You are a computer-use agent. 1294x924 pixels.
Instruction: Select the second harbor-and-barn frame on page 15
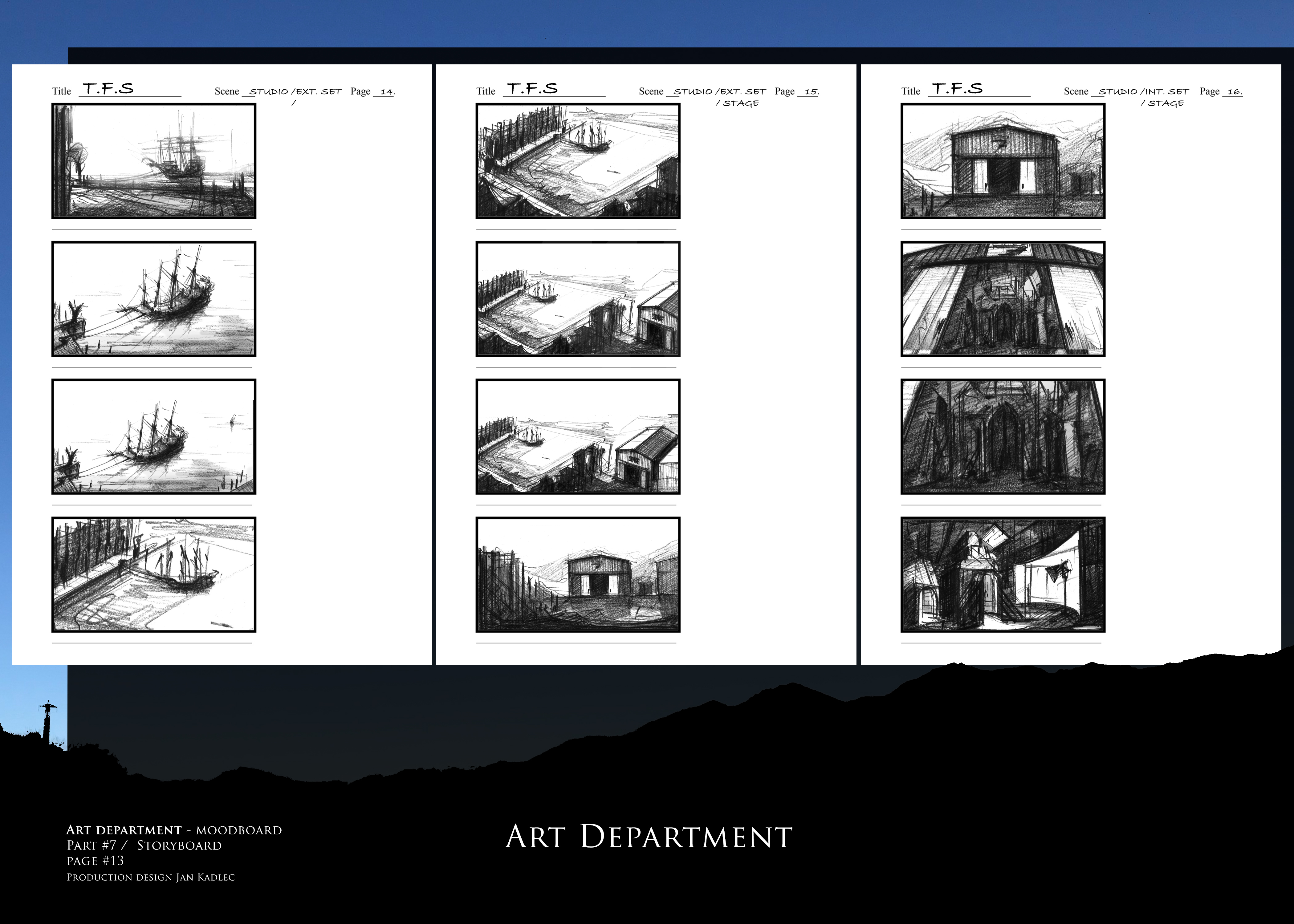[x=578, y=299]
